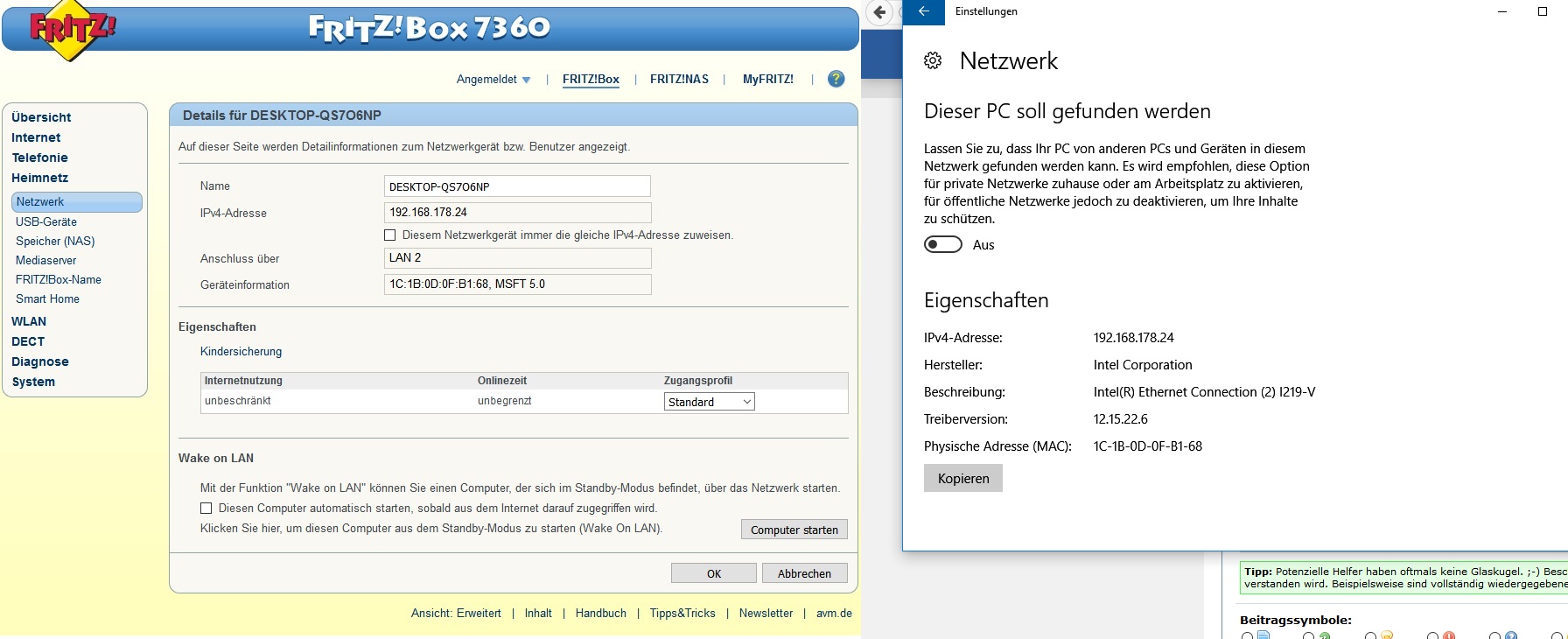This screenshot has height=639, width=1568.
Task: Open the Tipps&Tricks footer link
Action: (682, 614)
